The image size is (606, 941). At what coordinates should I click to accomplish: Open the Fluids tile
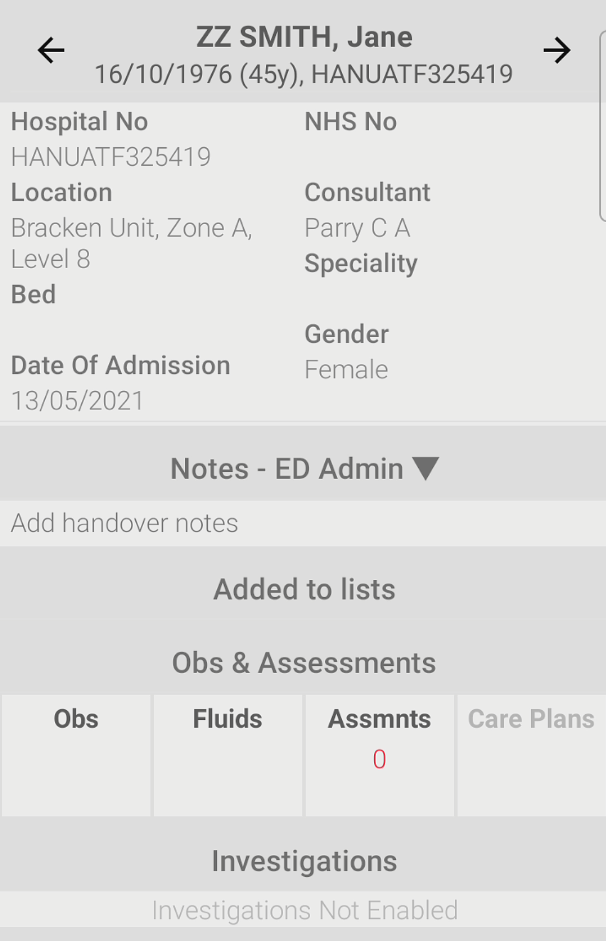coord(228,755)
